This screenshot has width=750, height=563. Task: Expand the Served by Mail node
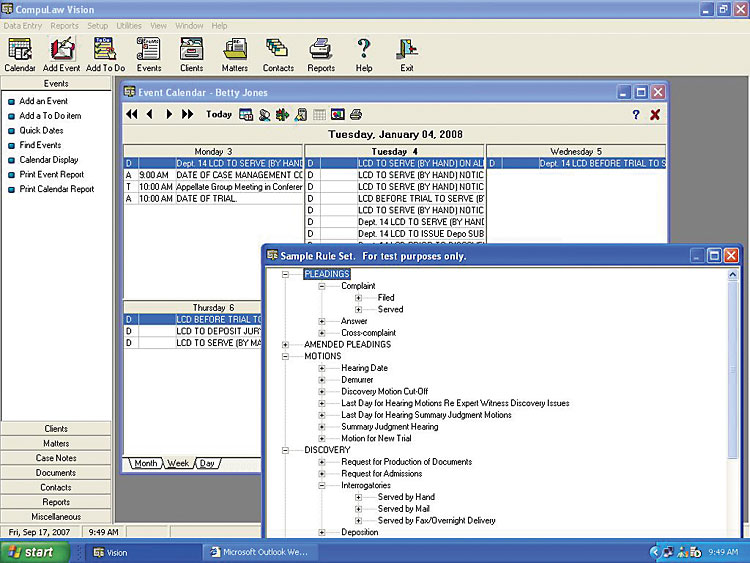tap(358, 509)
